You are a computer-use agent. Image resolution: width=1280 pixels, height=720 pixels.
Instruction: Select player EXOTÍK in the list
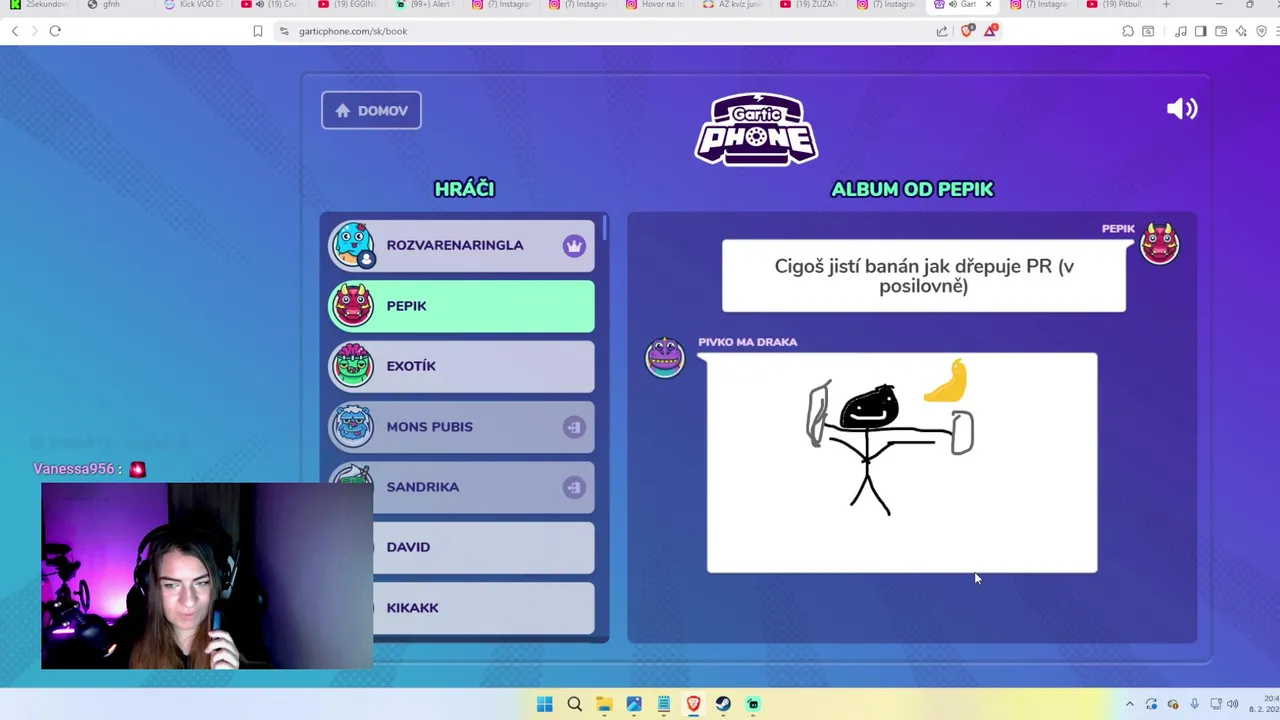(x=462, y=366)
